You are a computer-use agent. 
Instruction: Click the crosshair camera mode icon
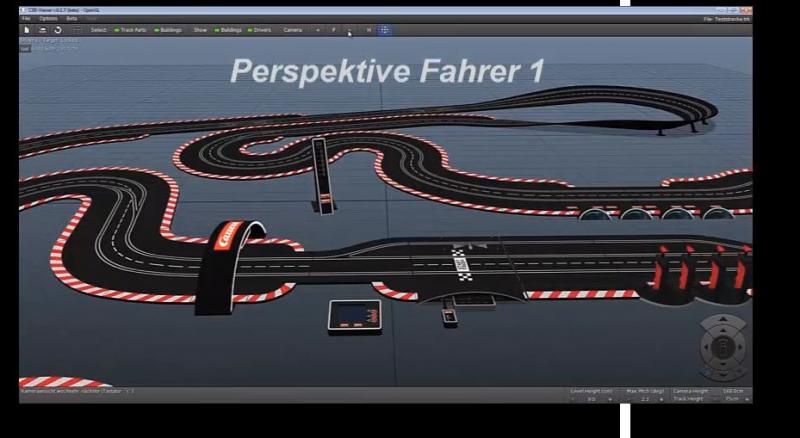[x=385, y=30]
